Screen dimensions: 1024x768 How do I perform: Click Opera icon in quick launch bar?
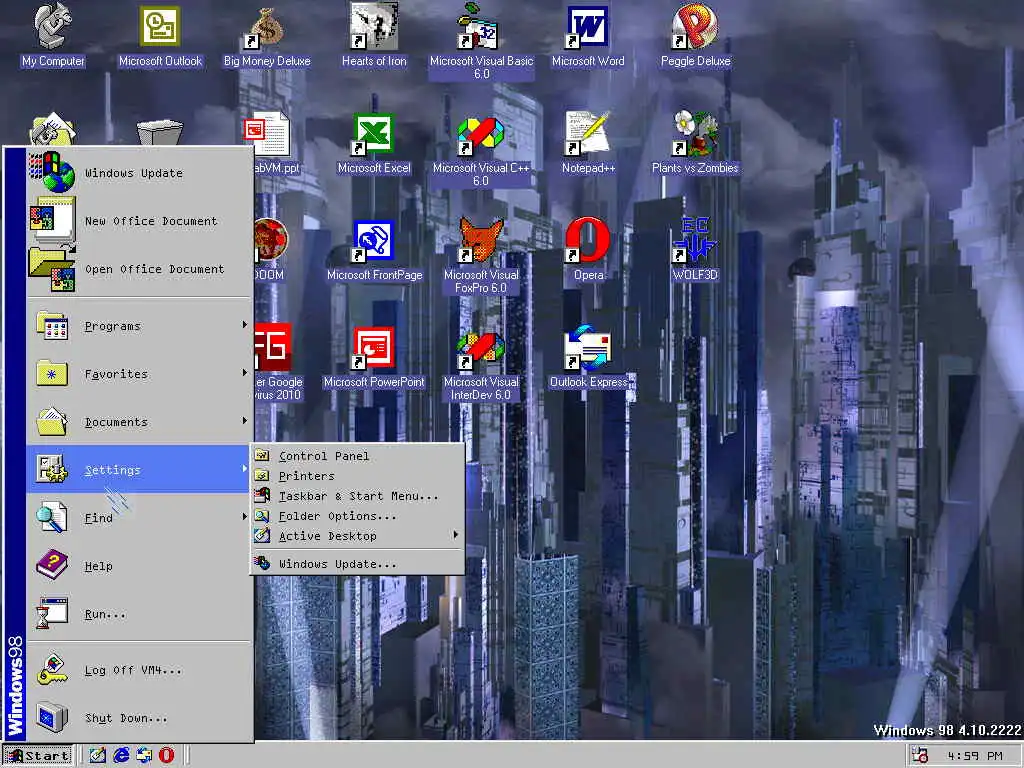167,755
